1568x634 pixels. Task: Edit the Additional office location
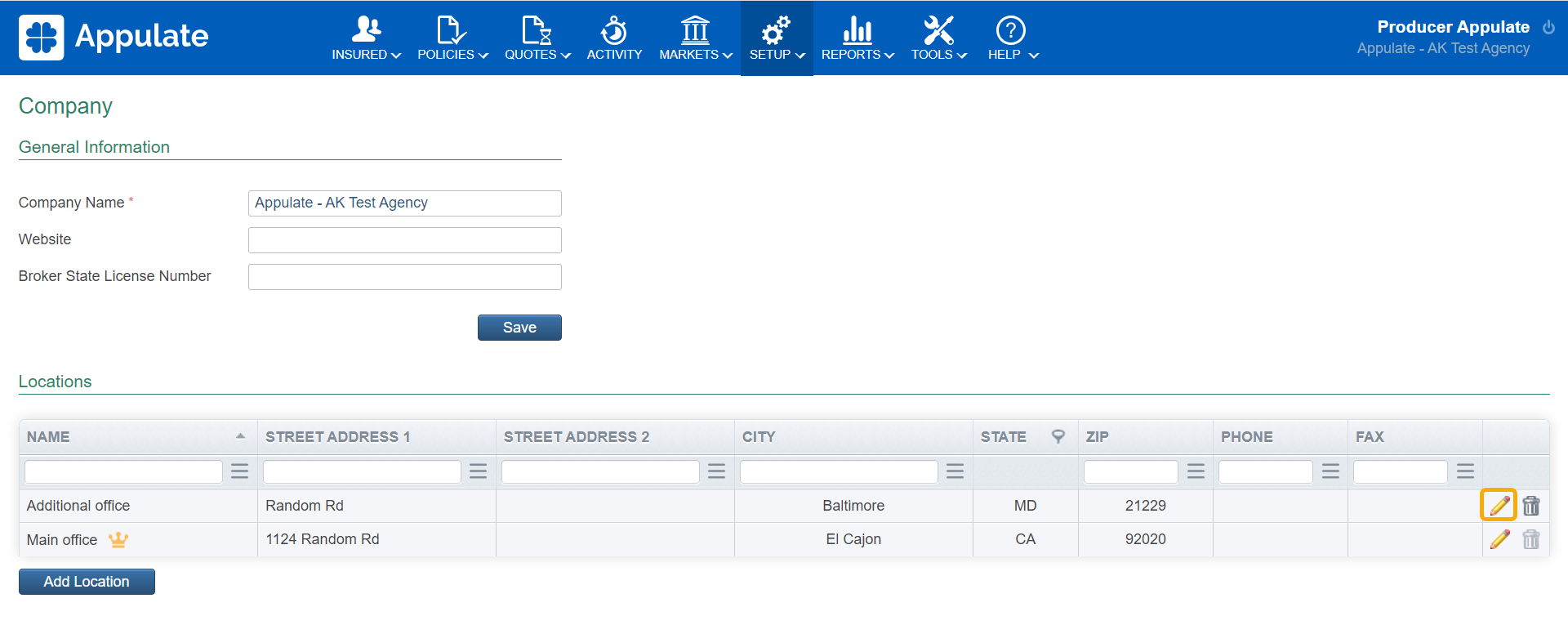tap(1499, 506)
